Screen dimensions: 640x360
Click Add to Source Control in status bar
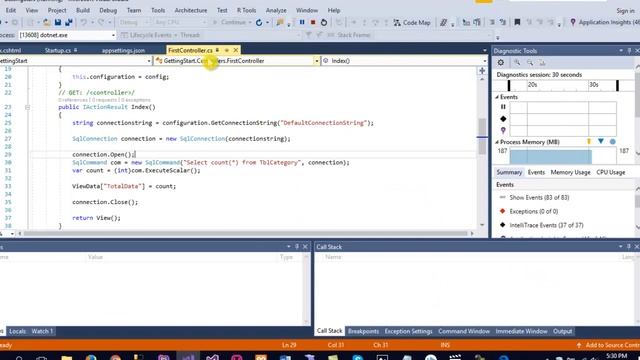(x=608, y=345)
